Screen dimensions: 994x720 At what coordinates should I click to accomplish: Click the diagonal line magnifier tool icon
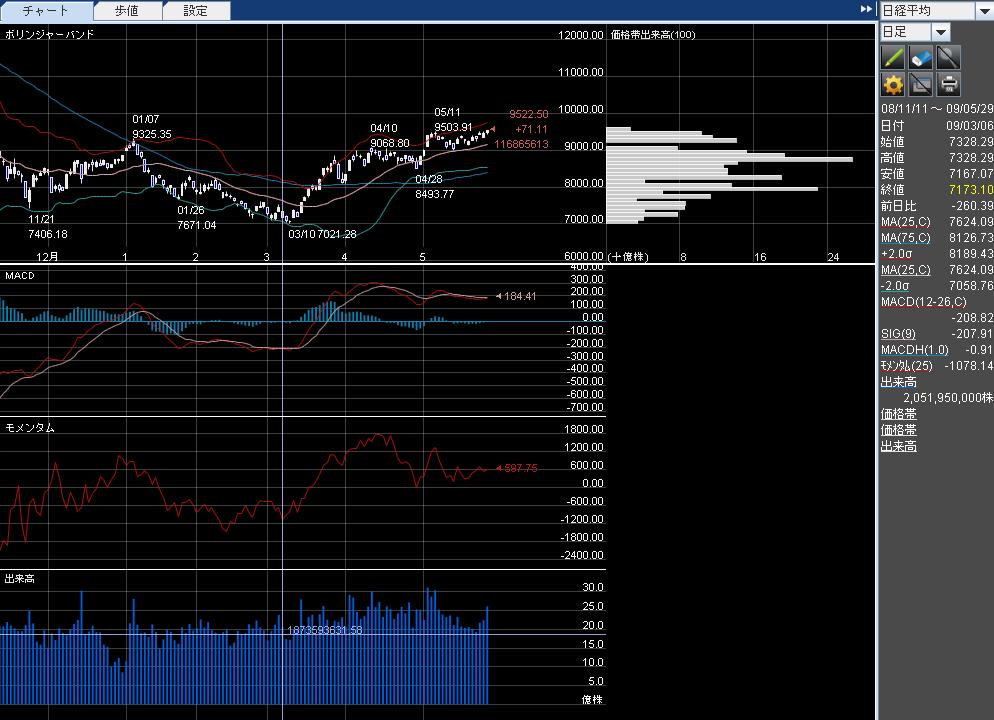tap(948, 57)
